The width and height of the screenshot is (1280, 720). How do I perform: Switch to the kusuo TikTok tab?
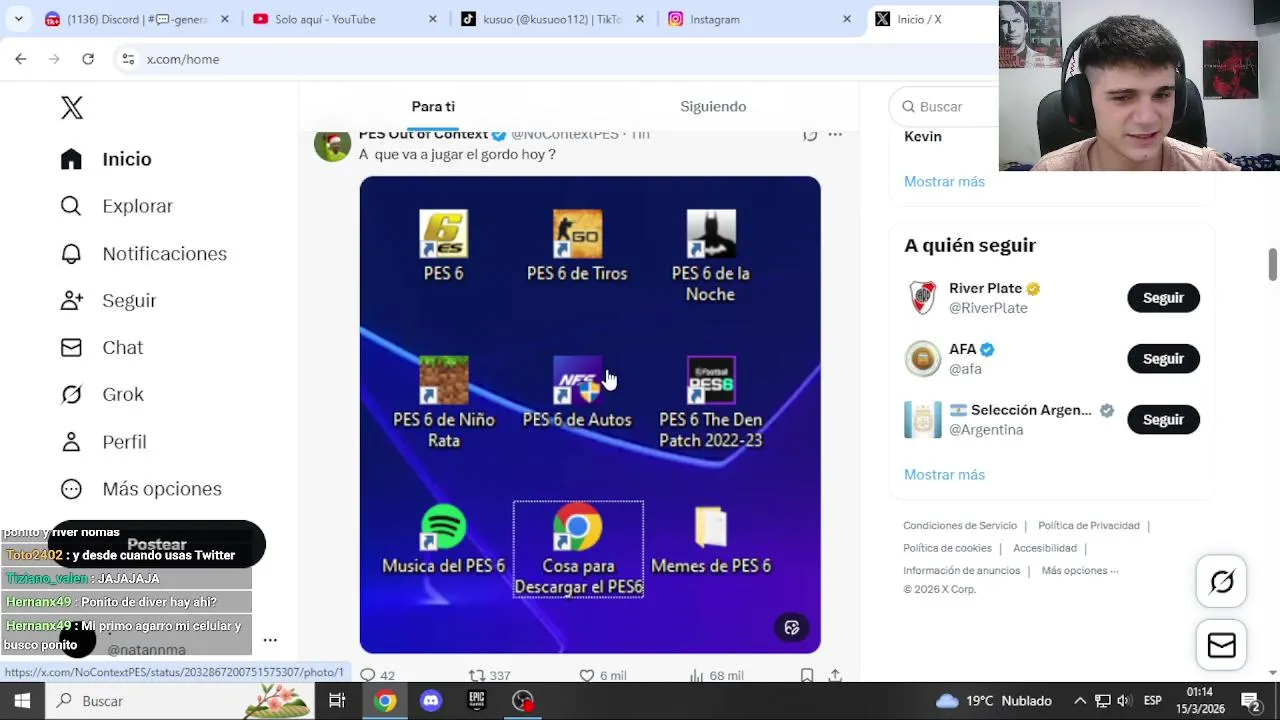point(552,19)
